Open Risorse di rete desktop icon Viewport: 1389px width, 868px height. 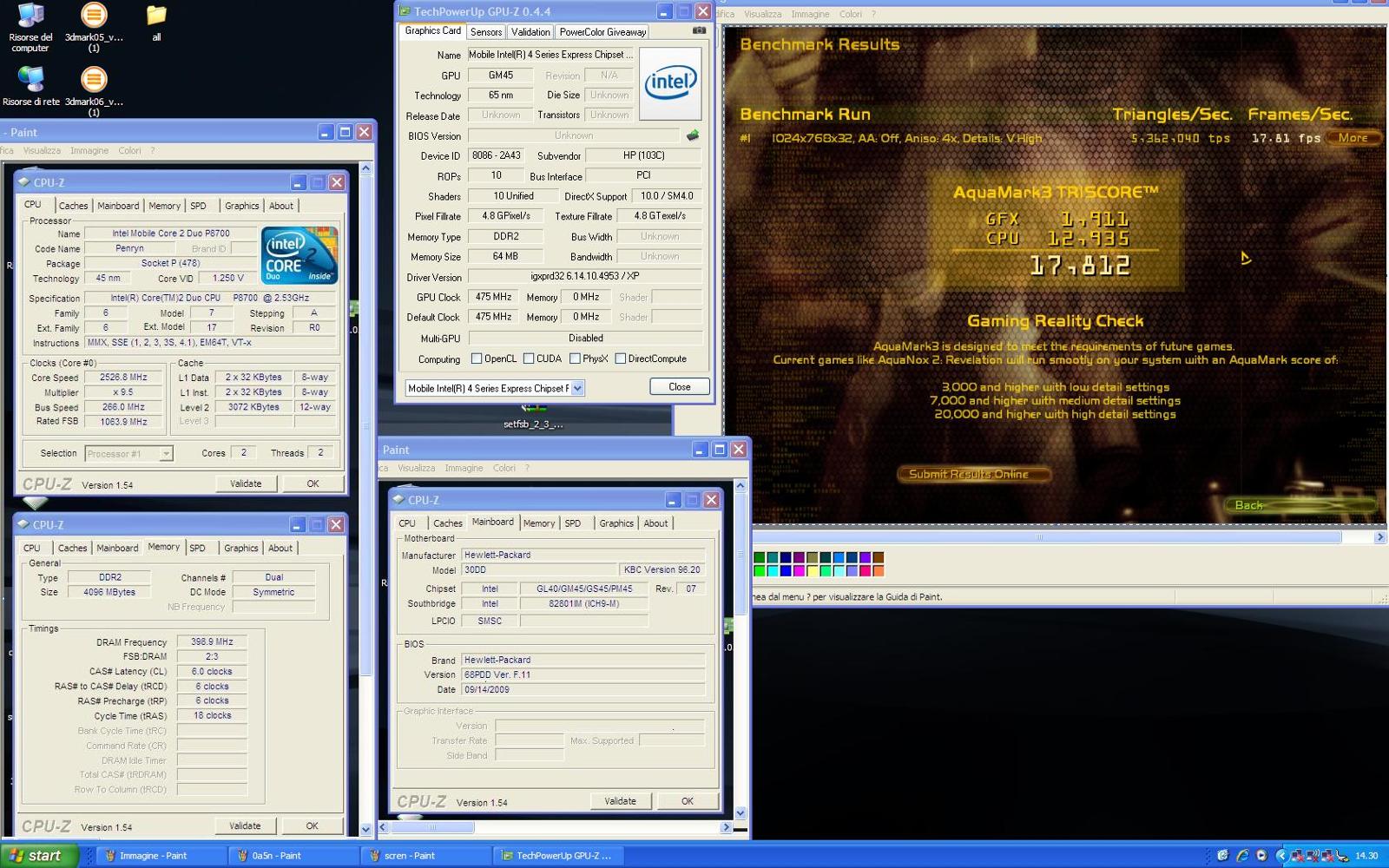(30, 87)
